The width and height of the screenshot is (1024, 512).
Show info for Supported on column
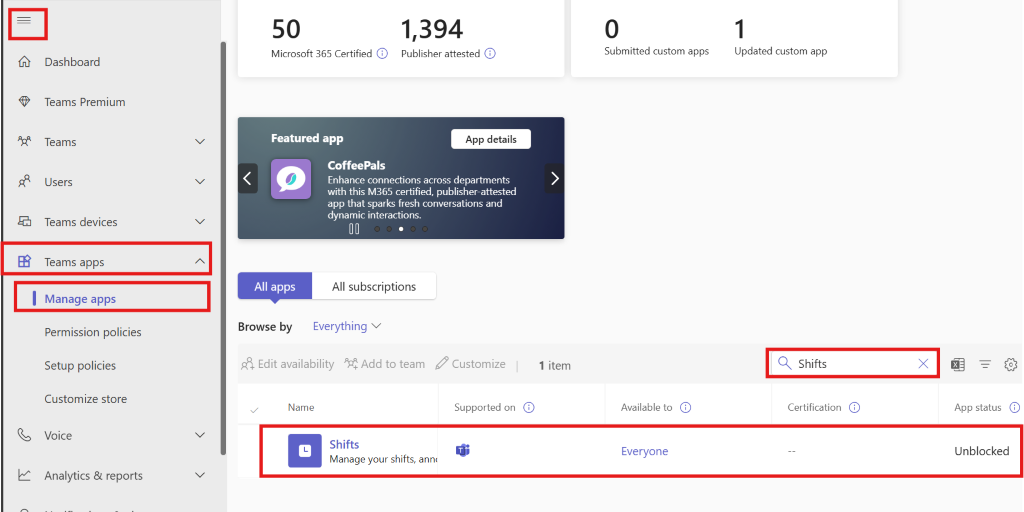pyautogui.click(x=529, y=408)
